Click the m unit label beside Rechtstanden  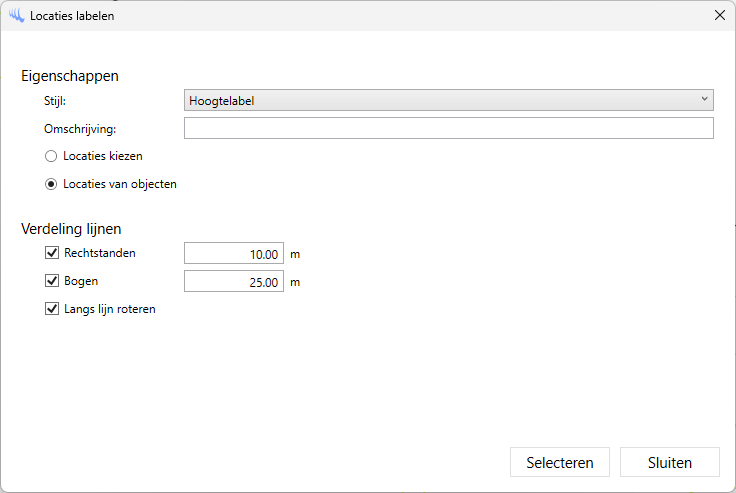[x=295, y=254]
